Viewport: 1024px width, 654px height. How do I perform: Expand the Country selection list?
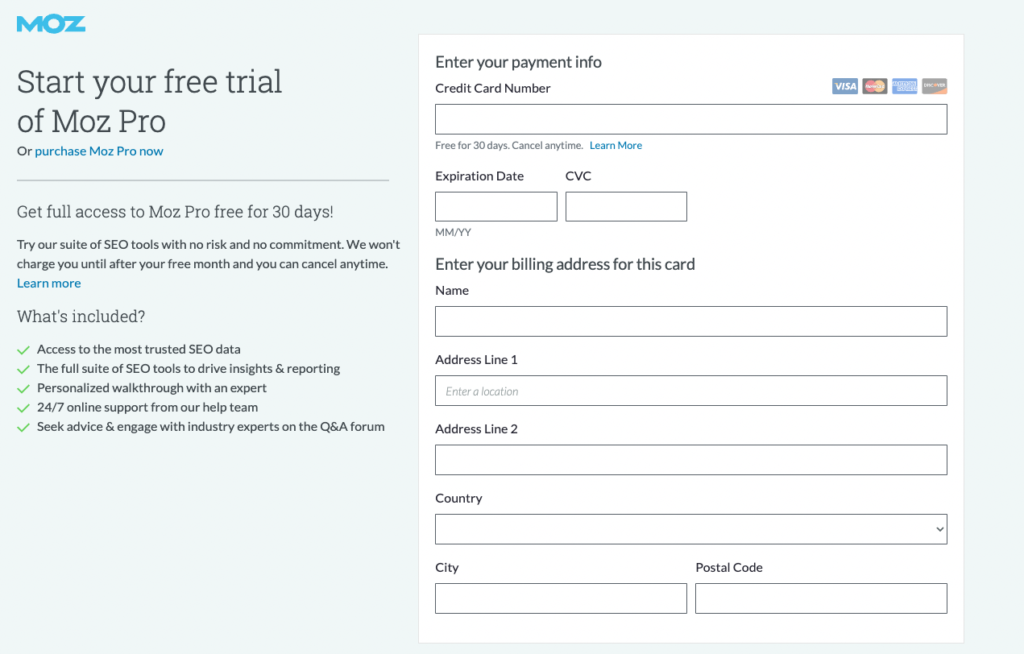pyautogui.click(x=690, y=529)
